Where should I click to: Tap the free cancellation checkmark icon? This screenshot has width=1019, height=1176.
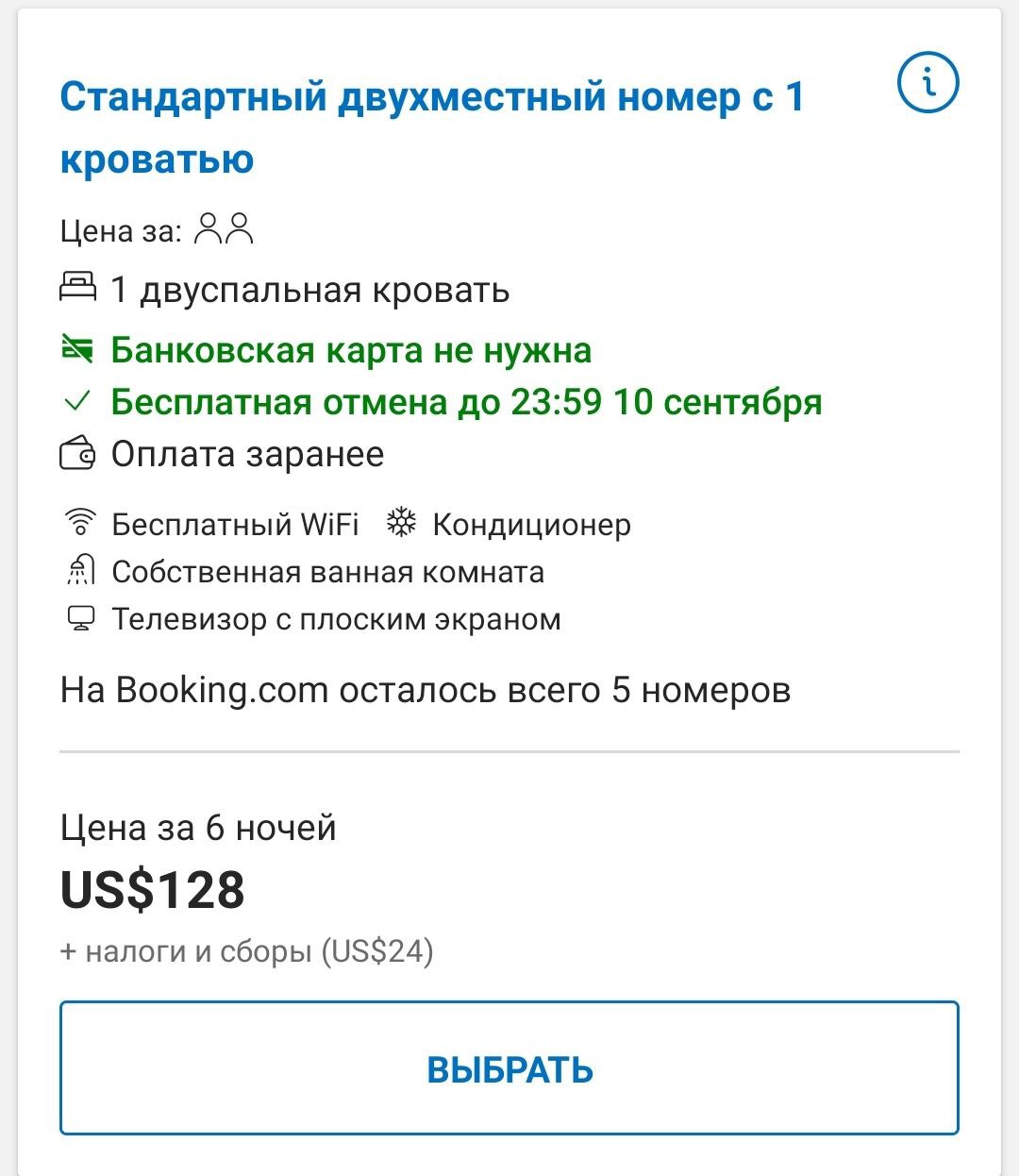(77, 402)
